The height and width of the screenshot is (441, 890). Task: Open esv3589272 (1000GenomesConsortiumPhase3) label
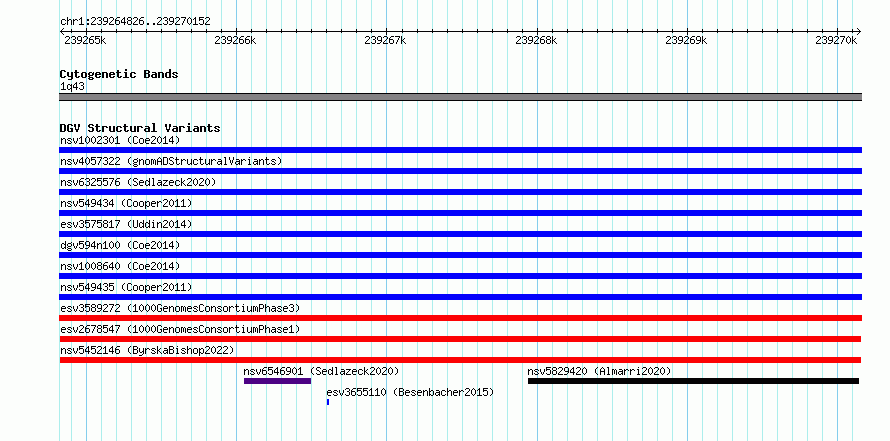pyautogui.click(x=180, y=308)
